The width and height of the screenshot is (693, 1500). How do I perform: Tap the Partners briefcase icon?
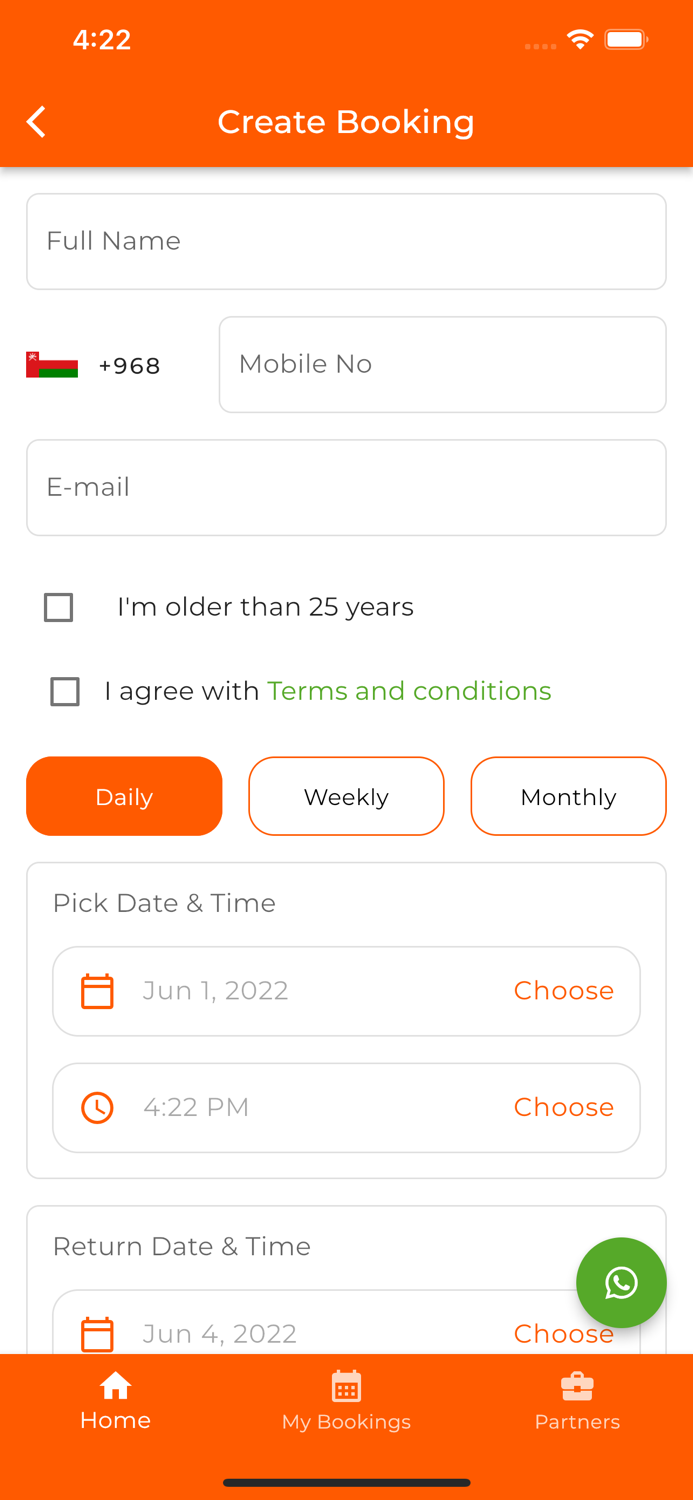pos(577,1387)
